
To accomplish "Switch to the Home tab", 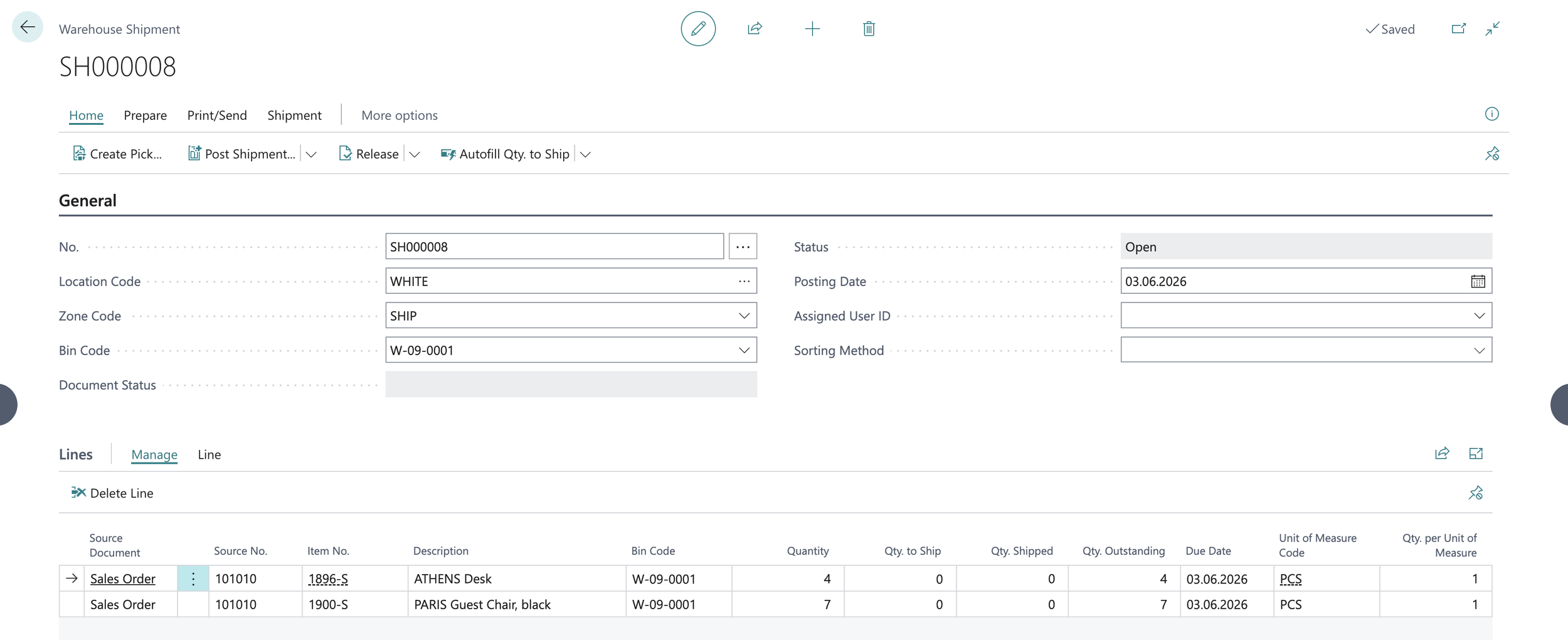I will tap(86, 115).
